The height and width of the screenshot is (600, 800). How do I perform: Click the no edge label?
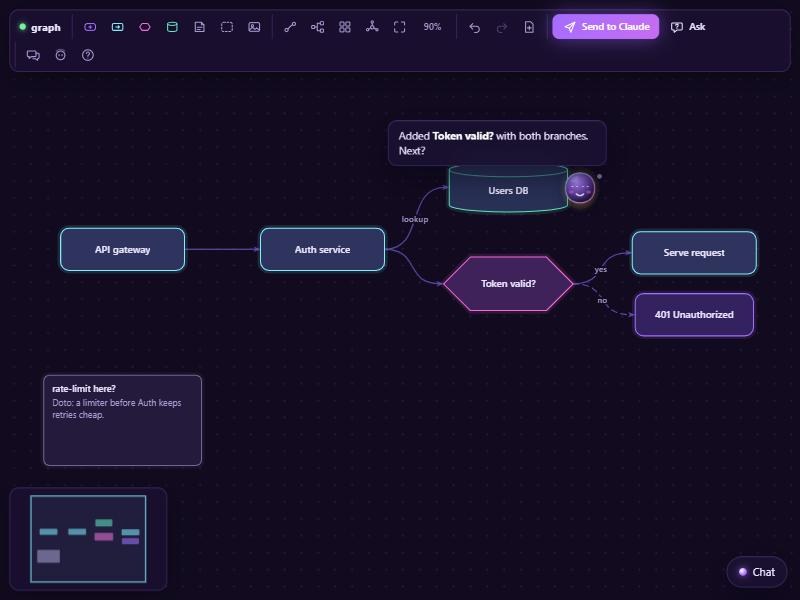pyautogui.click(x=602, y=301)
